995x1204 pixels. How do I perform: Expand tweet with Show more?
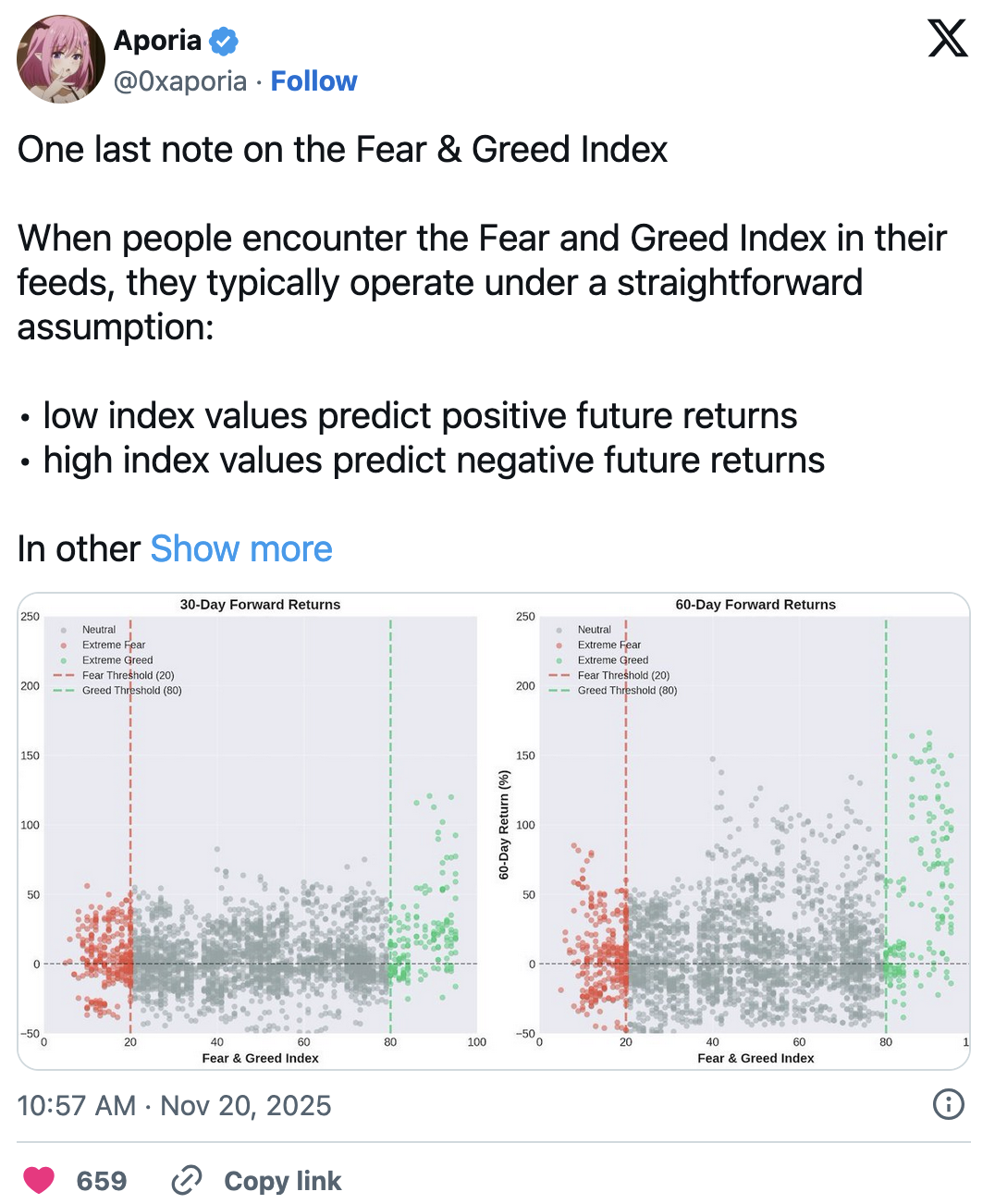[x=241, y=549]
